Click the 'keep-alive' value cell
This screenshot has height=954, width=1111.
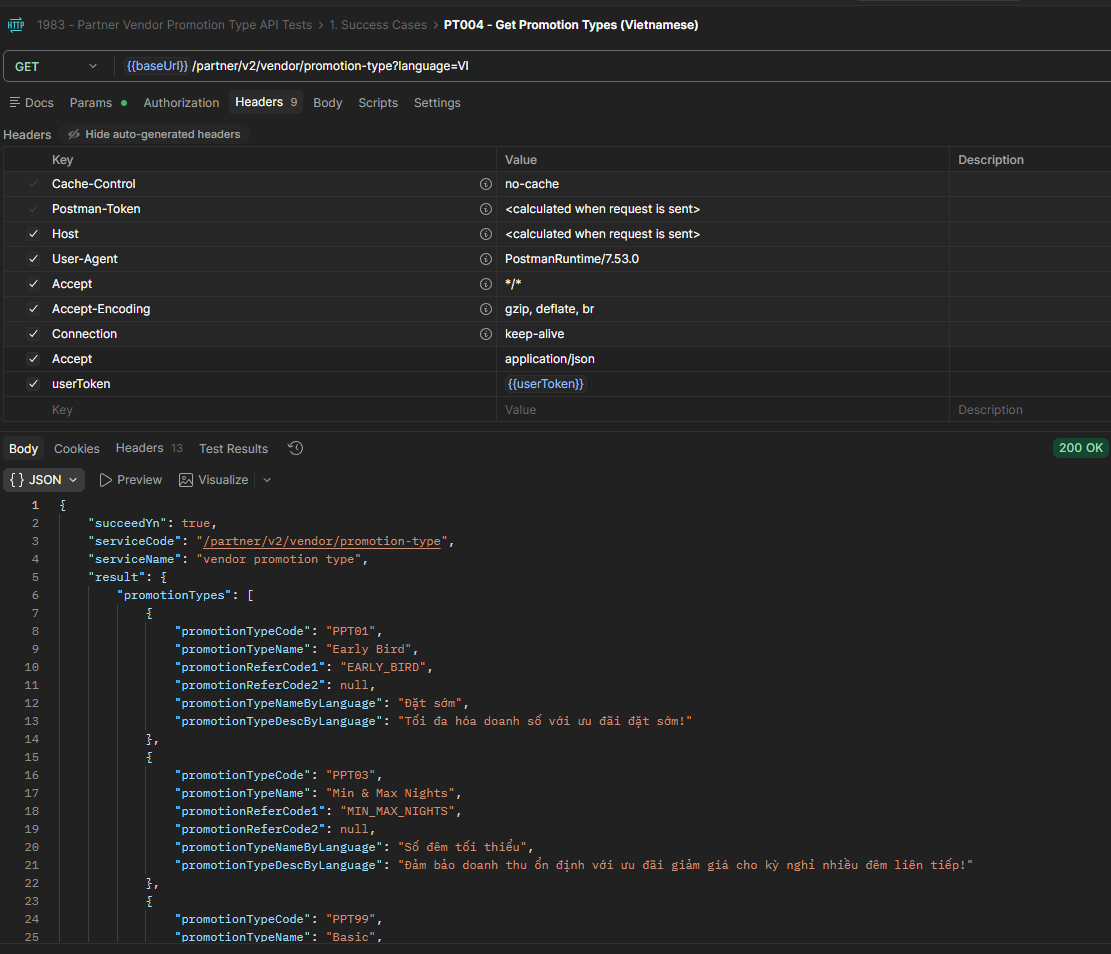722,334
